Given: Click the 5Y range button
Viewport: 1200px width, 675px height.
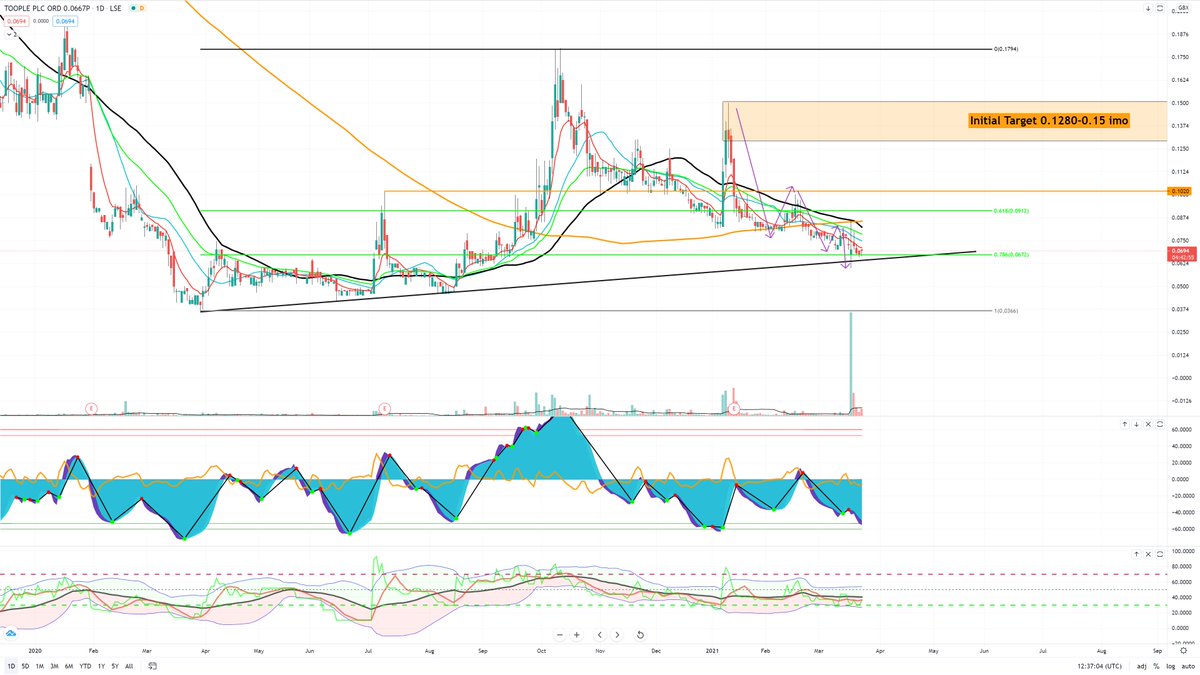Looking at the screenshot, I should 114,665.
